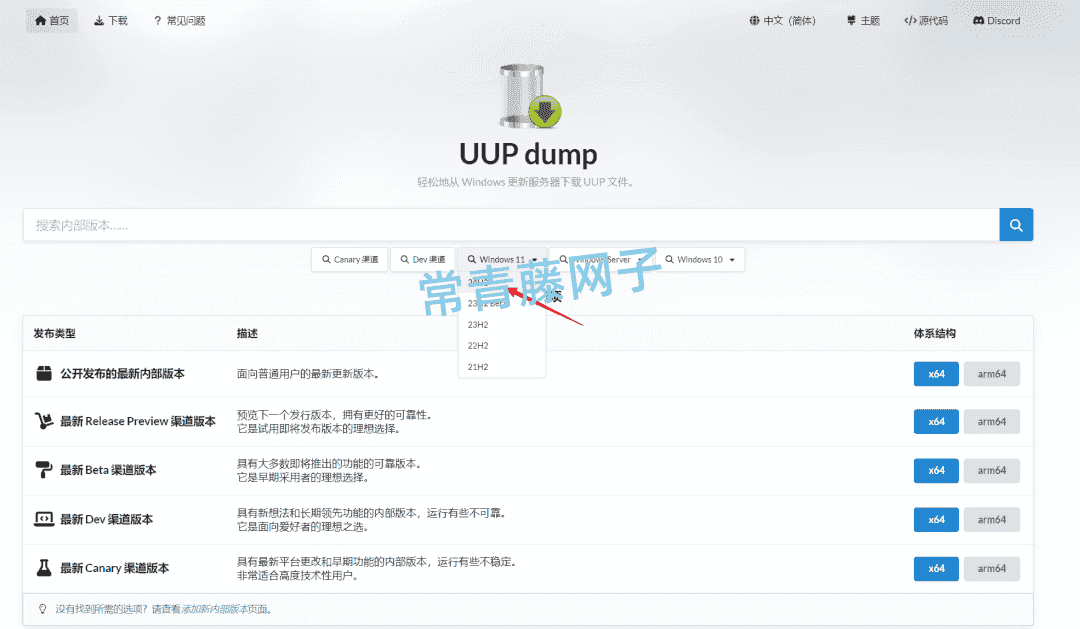1080x629 pixels.
Task: Click the description 面向普通用户的最新更新版本
Action: (x=308, y=374)
